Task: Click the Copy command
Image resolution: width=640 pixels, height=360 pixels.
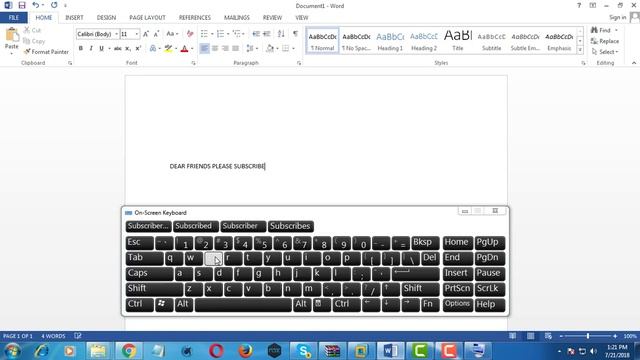Action: 34,41
